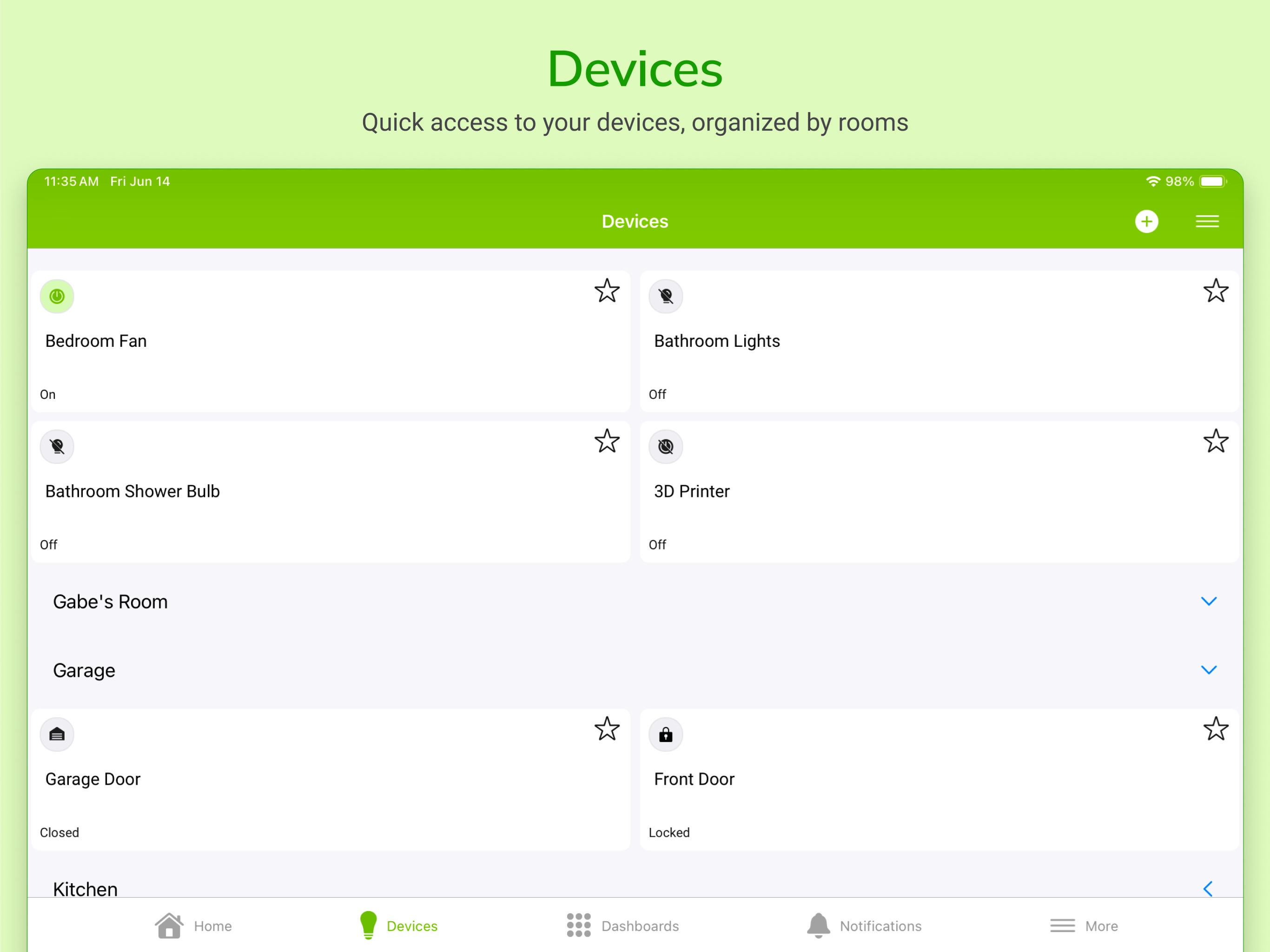Click the battery indicator icon
This screenshot has width=1270, height=952.
[1213, 181]
